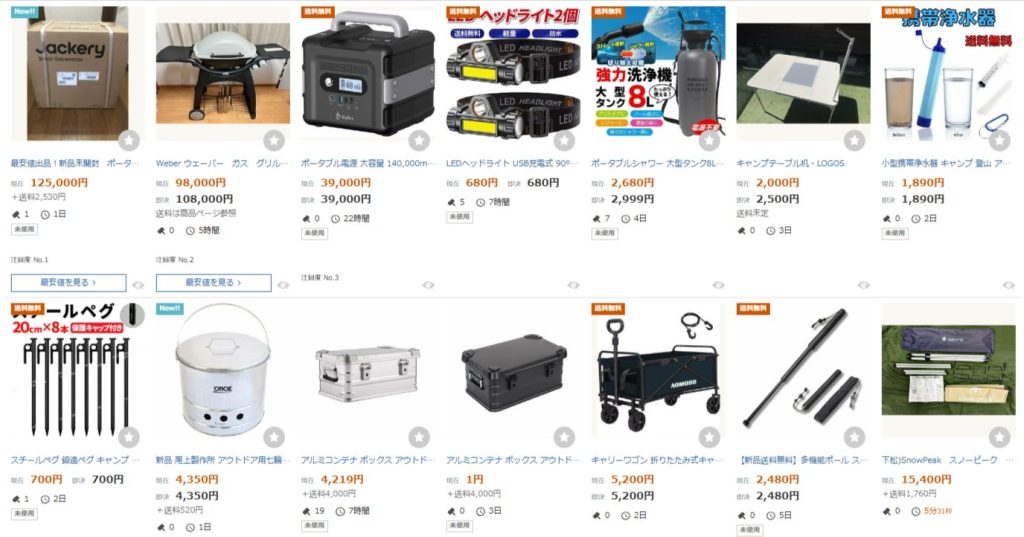Viewport: 1024px width, 537px height.
Task: Click the star on portable water purifier item
Action: point(999,140)
